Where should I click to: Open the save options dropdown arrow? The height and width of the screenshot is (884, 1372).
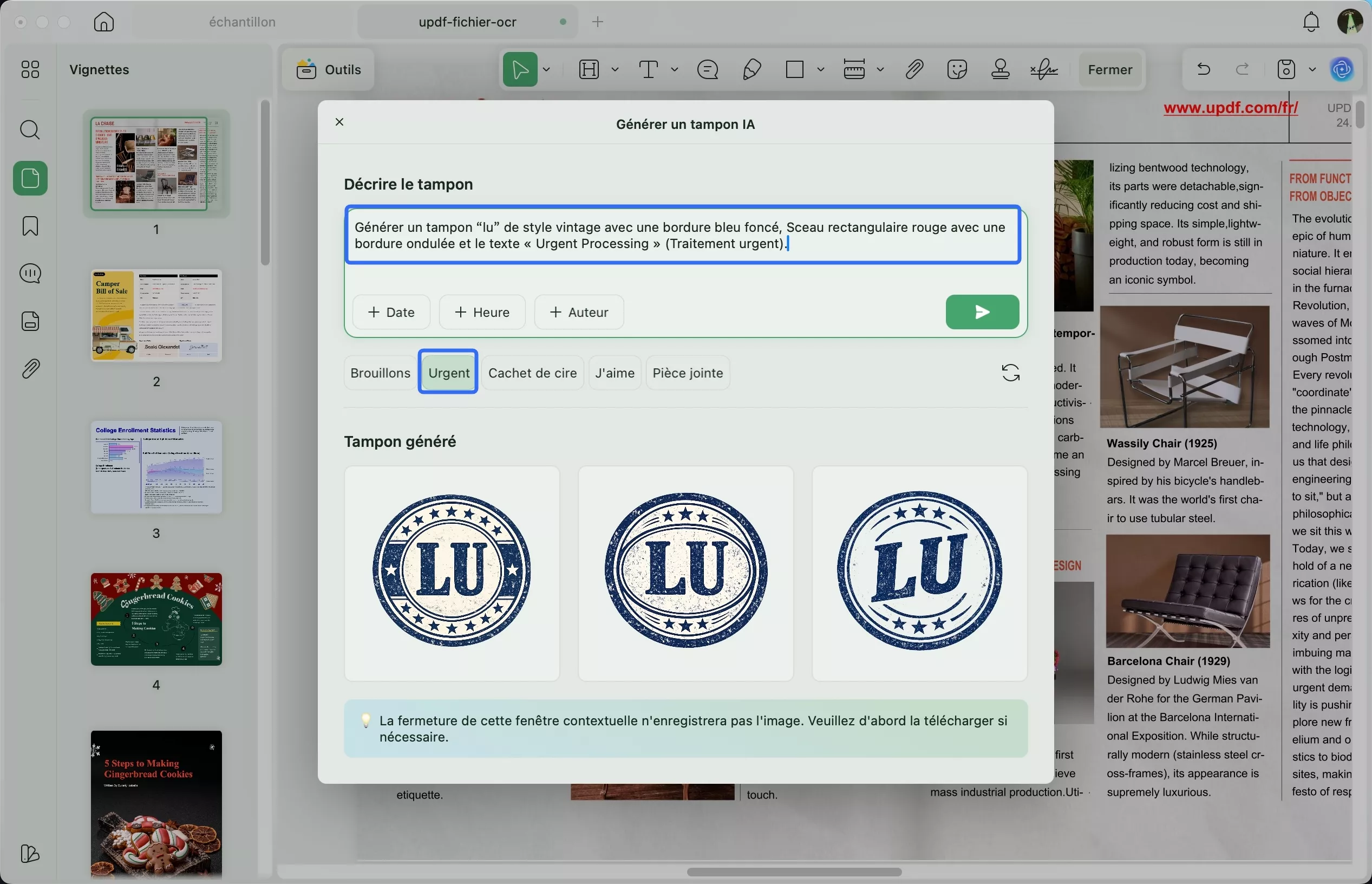coord(1312,69)
